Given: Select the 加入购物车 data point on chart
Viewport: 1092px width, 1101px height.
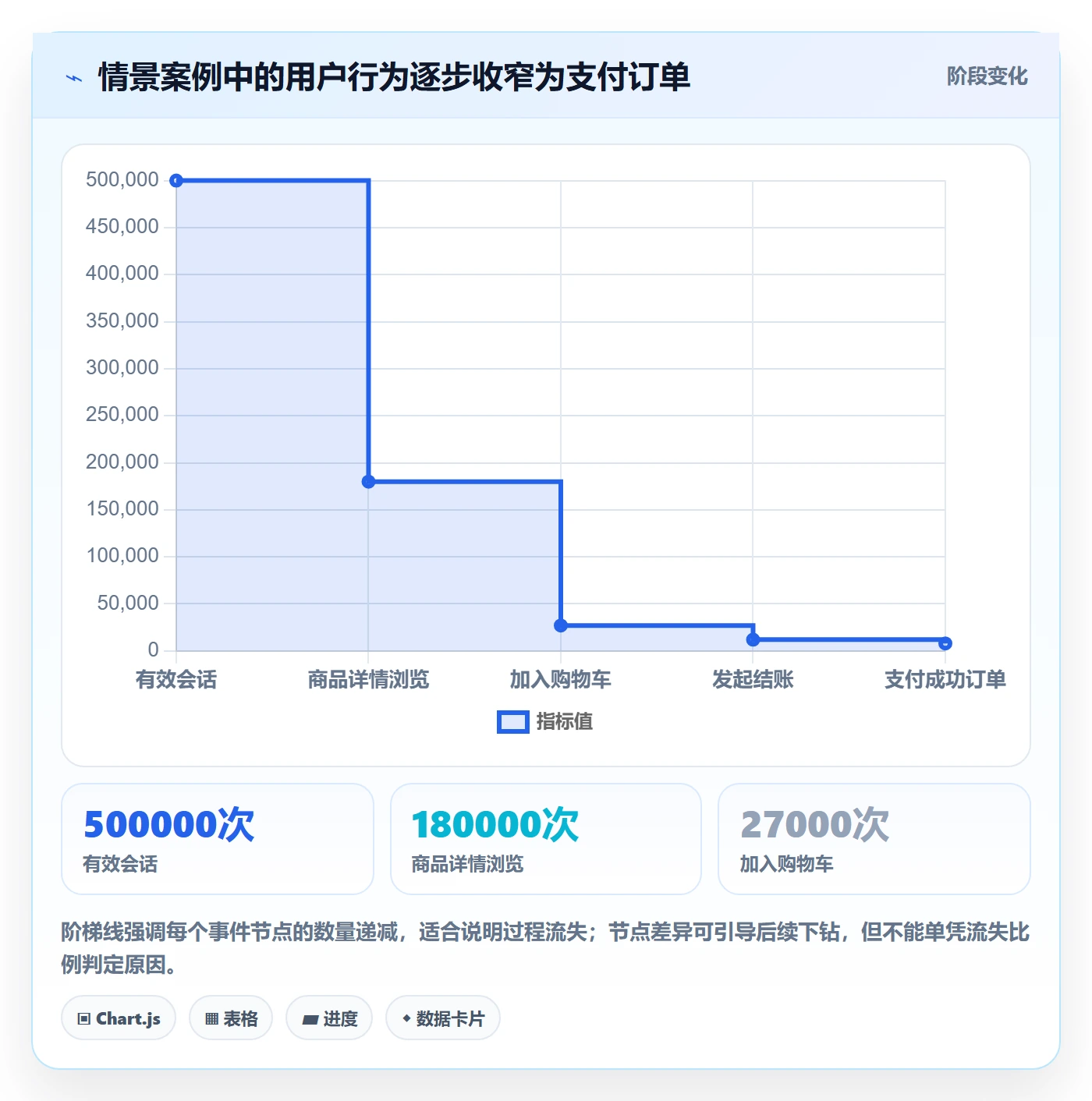Looking at the screenshot, I should [561, 625].
